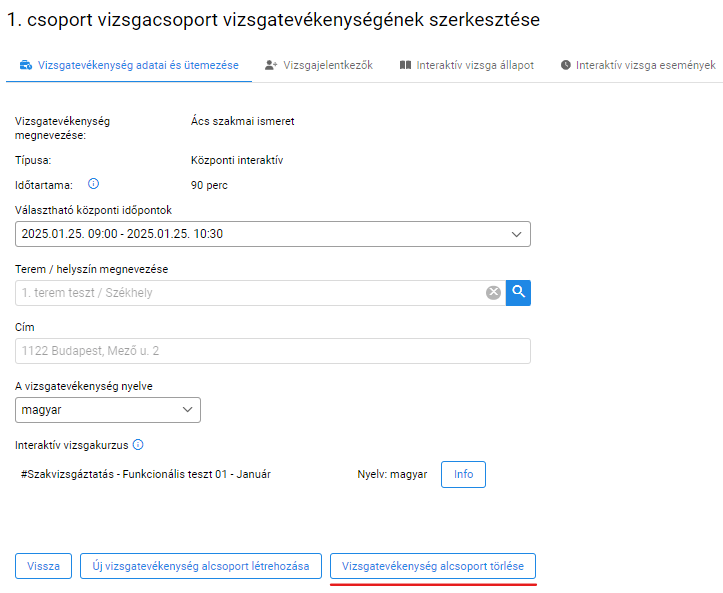
Task: Click the '90 perc' duration value
Action: [x=209, y=185]
